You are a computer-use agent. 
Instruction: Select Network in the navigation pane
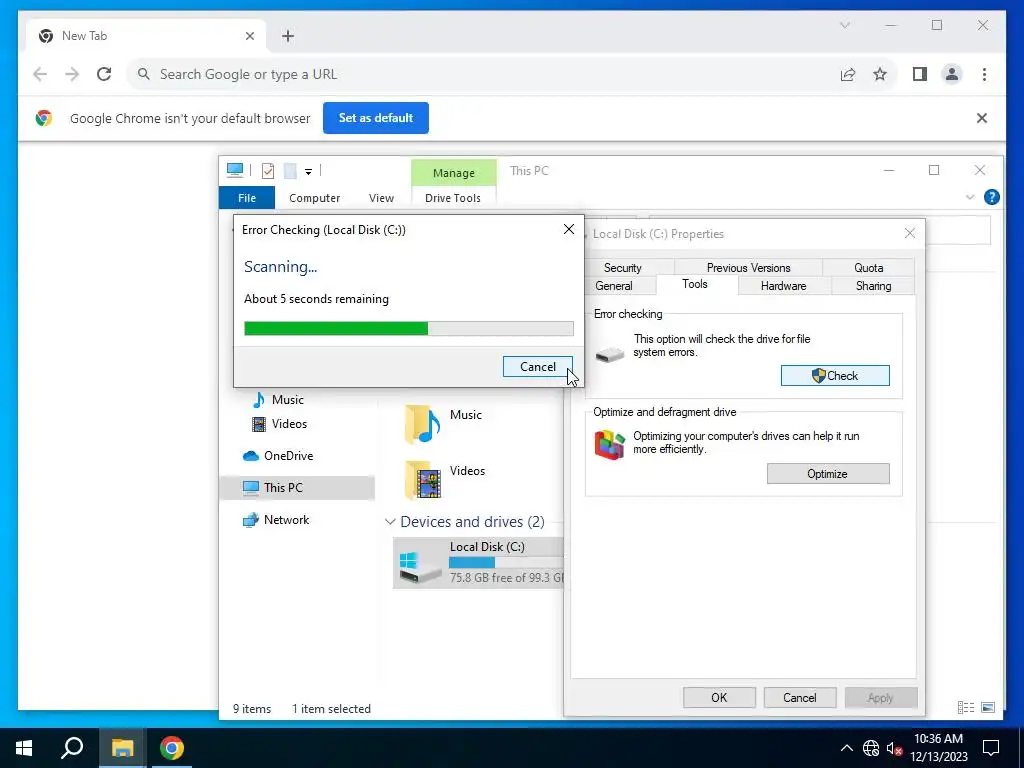pyautogui.click(x=276, y=520)
